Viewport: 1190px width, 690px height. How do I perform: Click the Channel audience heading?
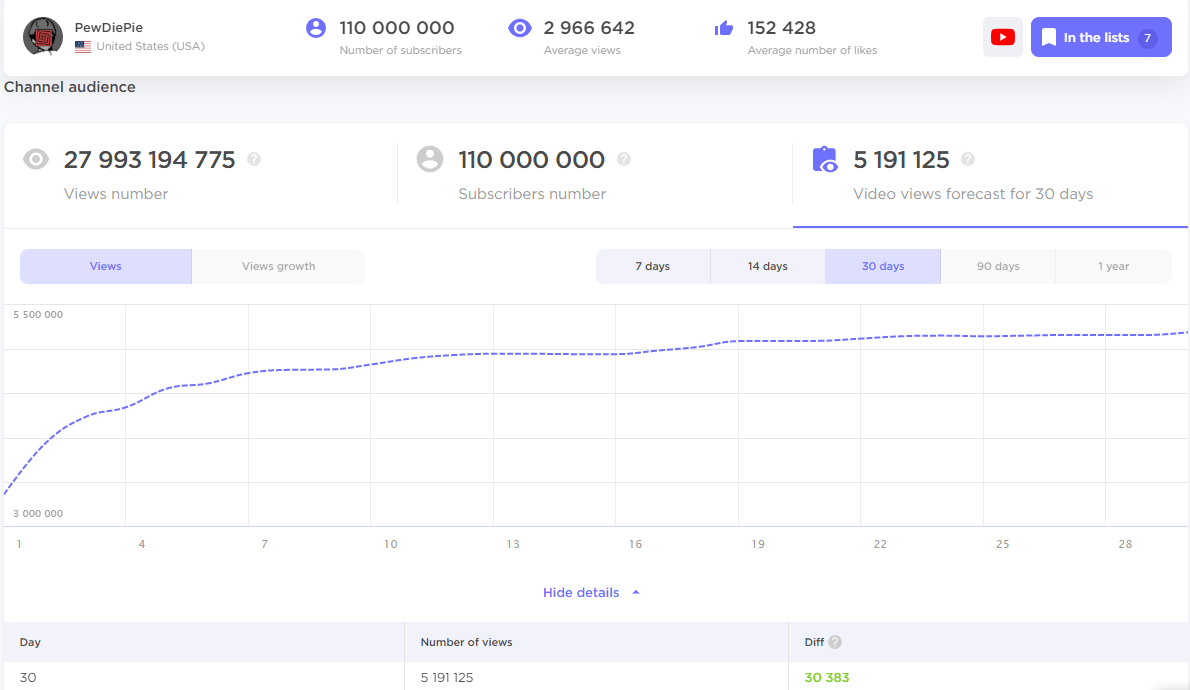(70, 87)
